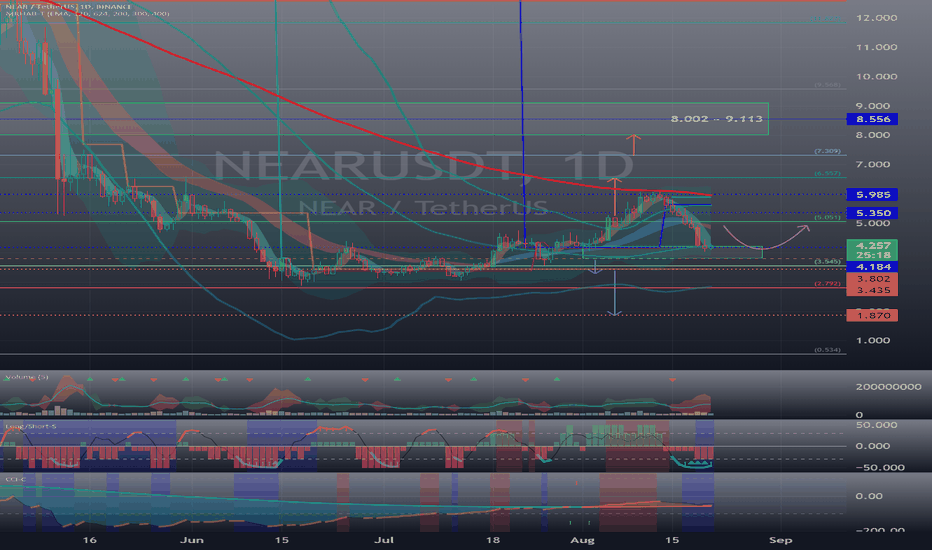Click the current price label 4.257

[x=872, y=245]
